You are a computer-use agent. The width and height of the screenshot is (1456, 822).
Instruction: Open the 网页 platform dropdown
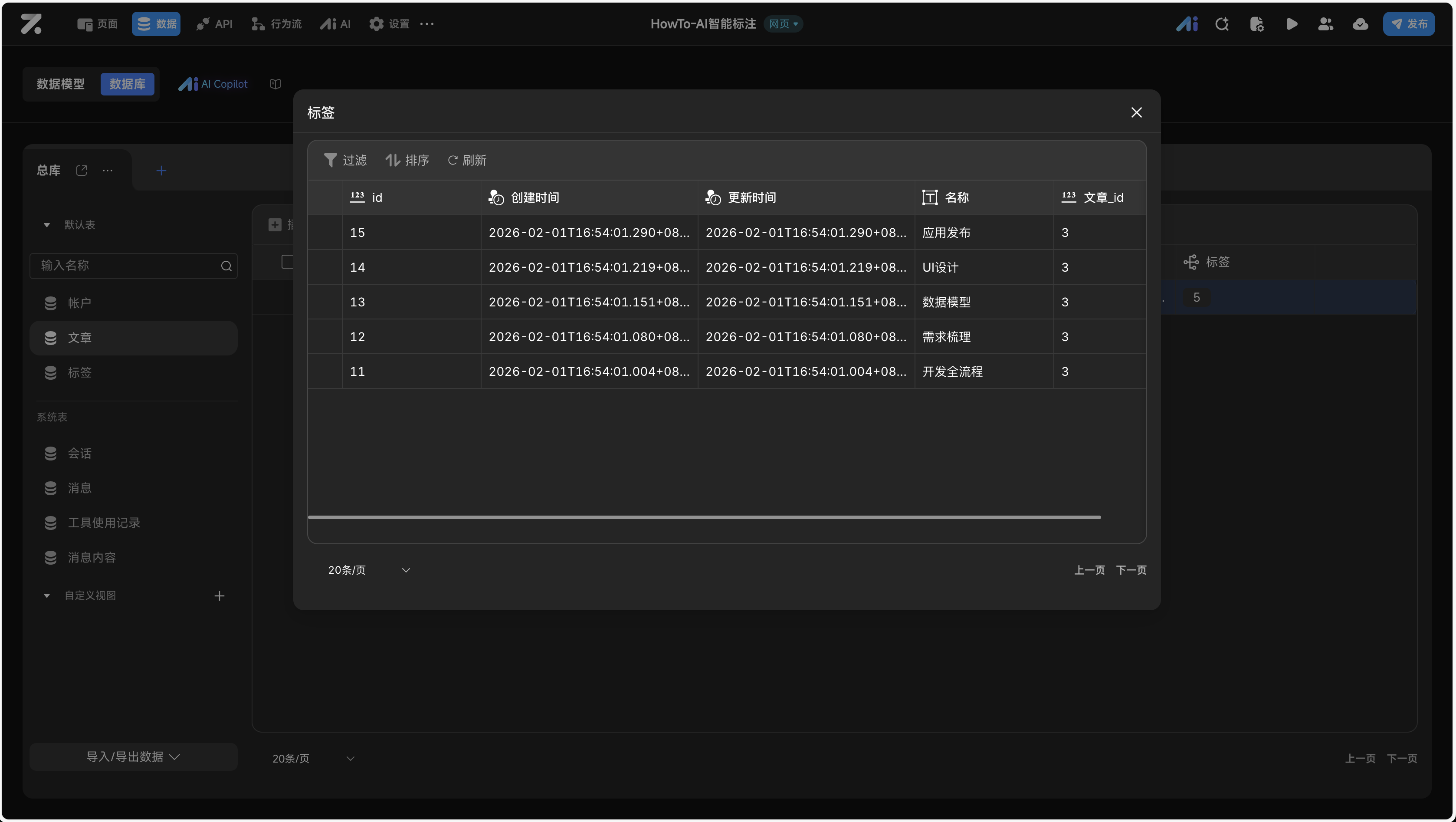coord(783,24)
